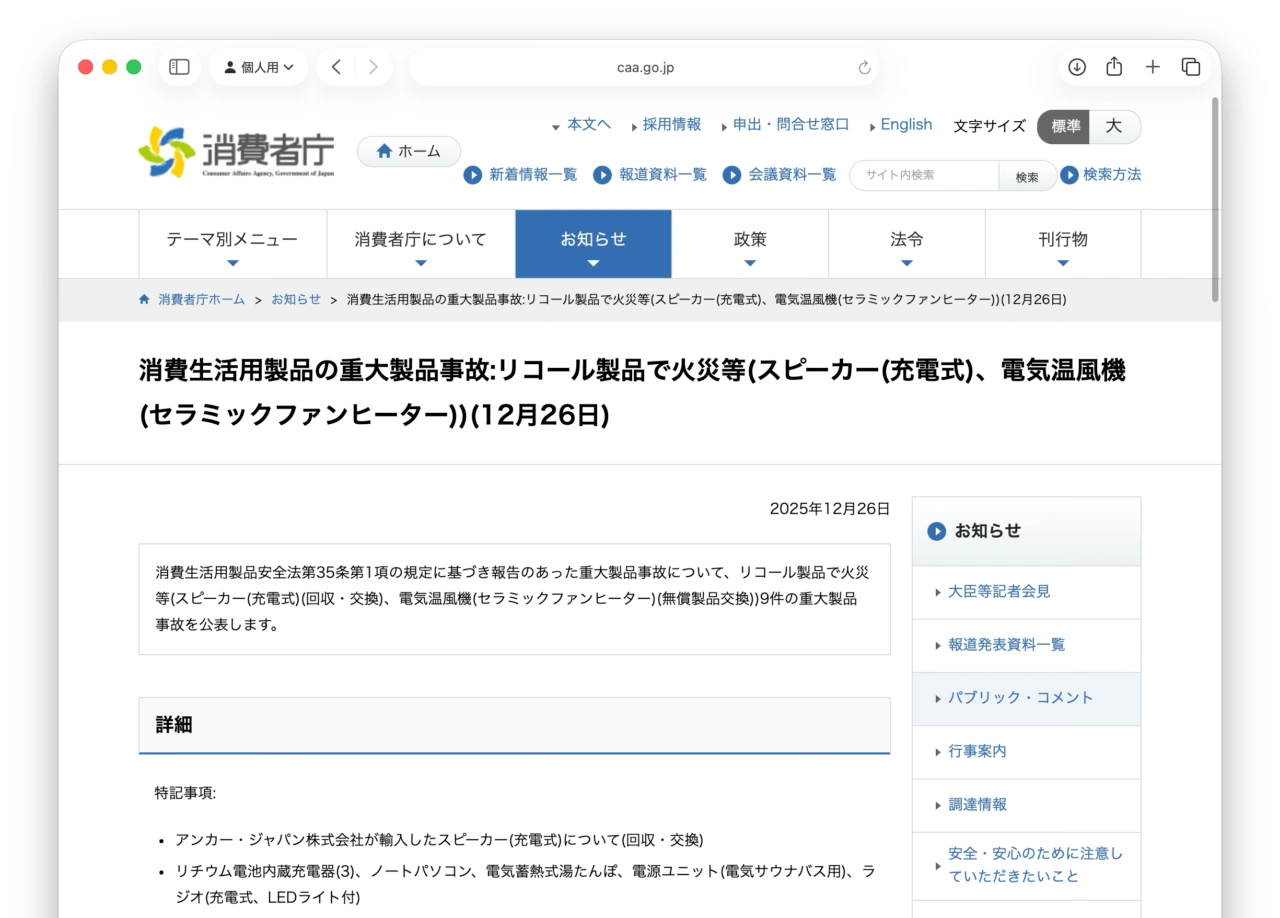Reload the page via the refresh icon
The image size is (1280, 918).
pos(863,67)
